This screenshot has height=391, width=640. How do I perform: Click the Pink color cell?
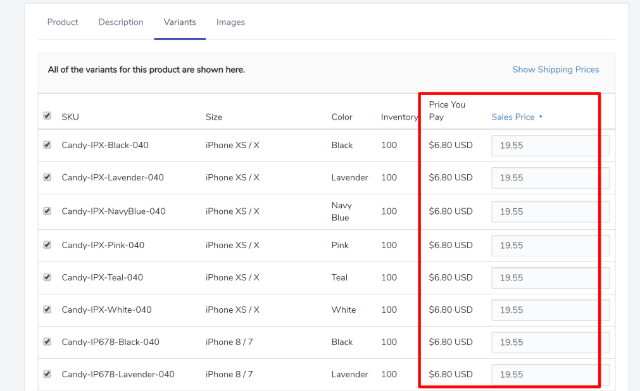340,245
